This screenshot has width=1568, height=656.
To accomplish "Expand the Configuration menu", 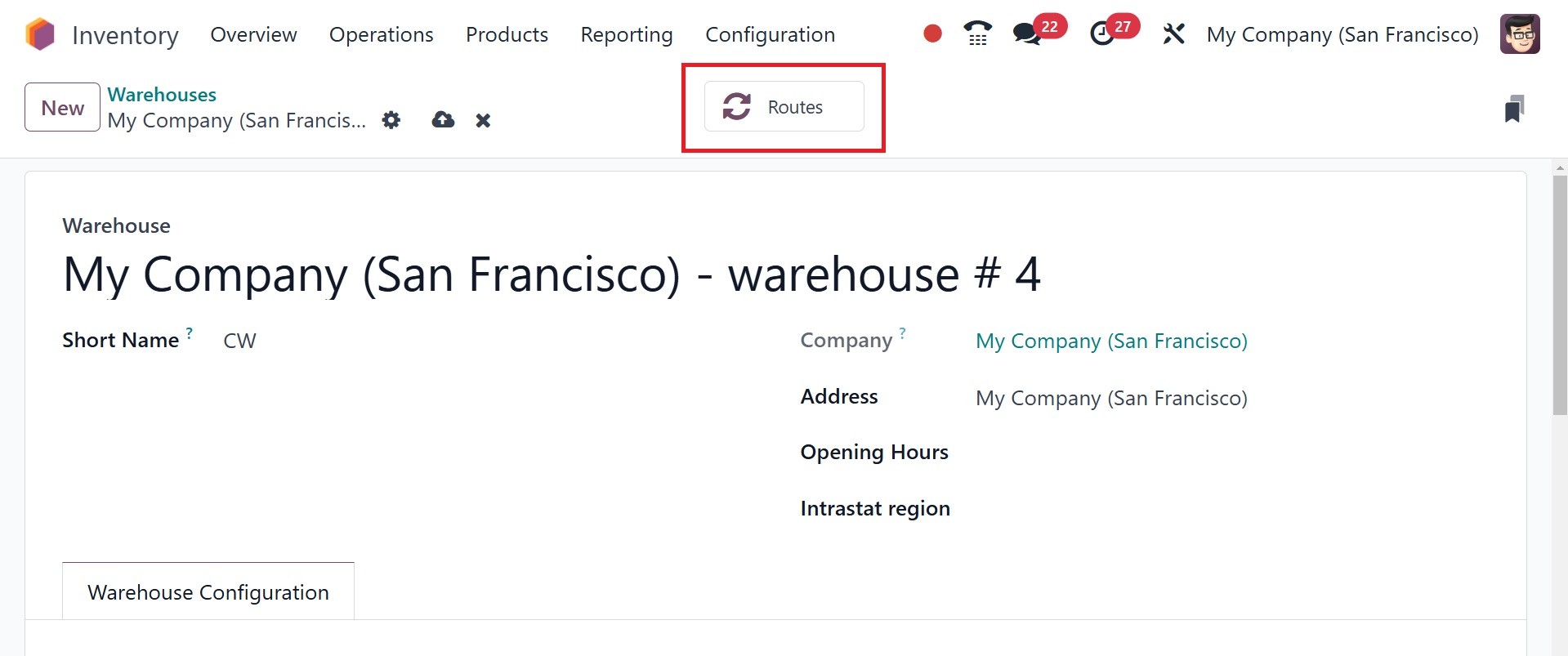I will coord(770,34).
